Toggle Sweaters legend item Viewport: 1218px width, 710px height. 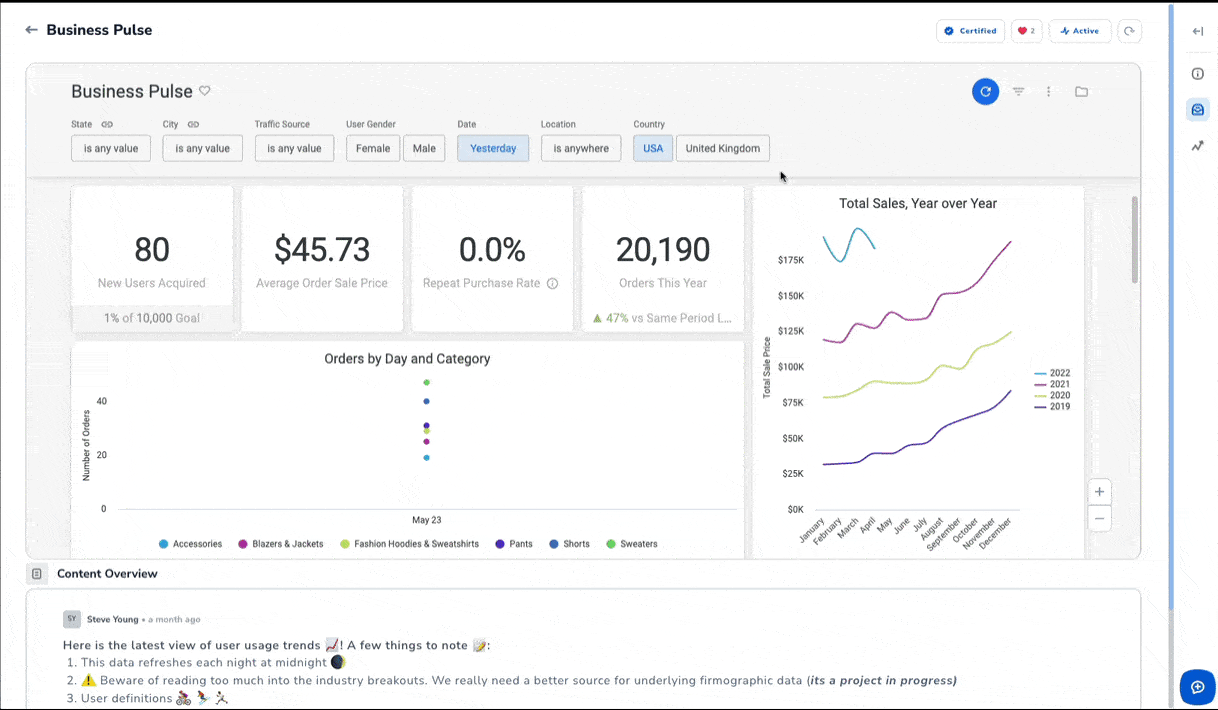(x=632, y=544)
